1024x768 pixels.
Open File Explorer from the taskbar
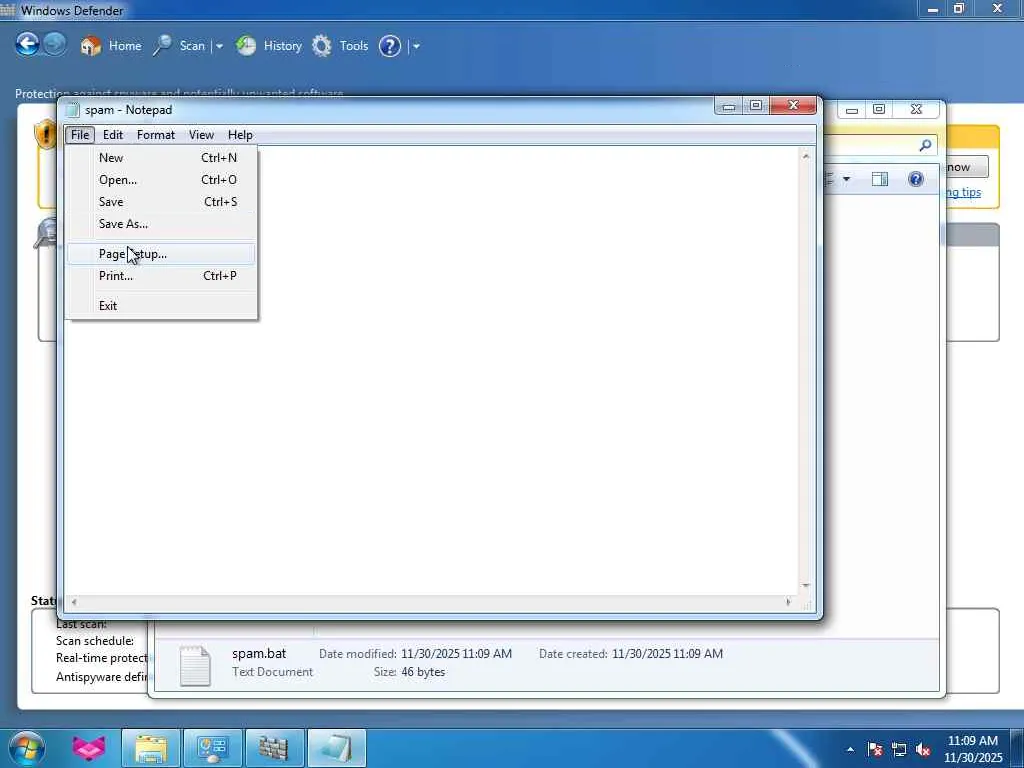point(151,748)
